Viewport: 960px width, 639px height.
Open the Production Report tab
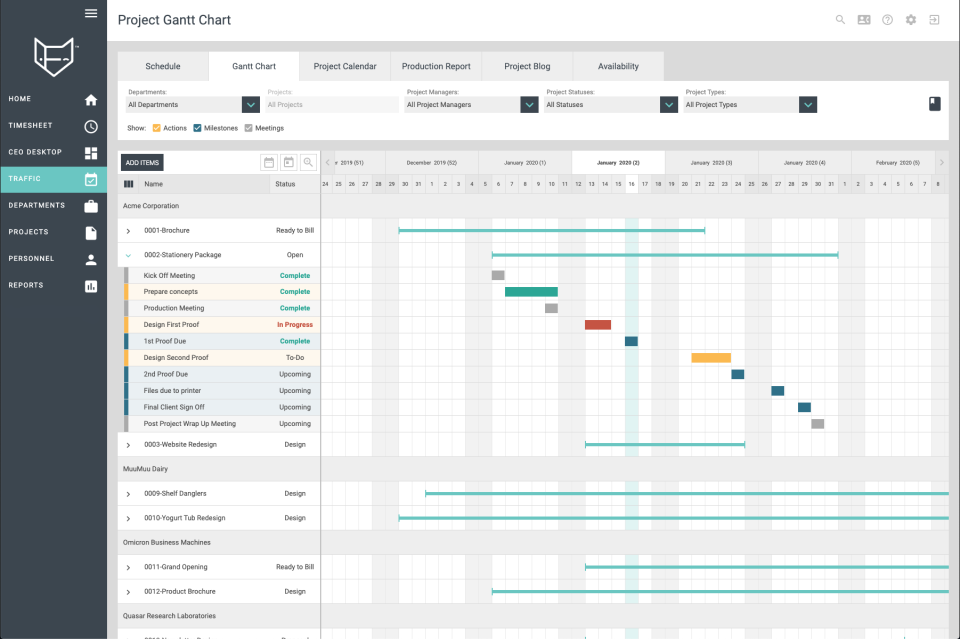pos(436,66)
